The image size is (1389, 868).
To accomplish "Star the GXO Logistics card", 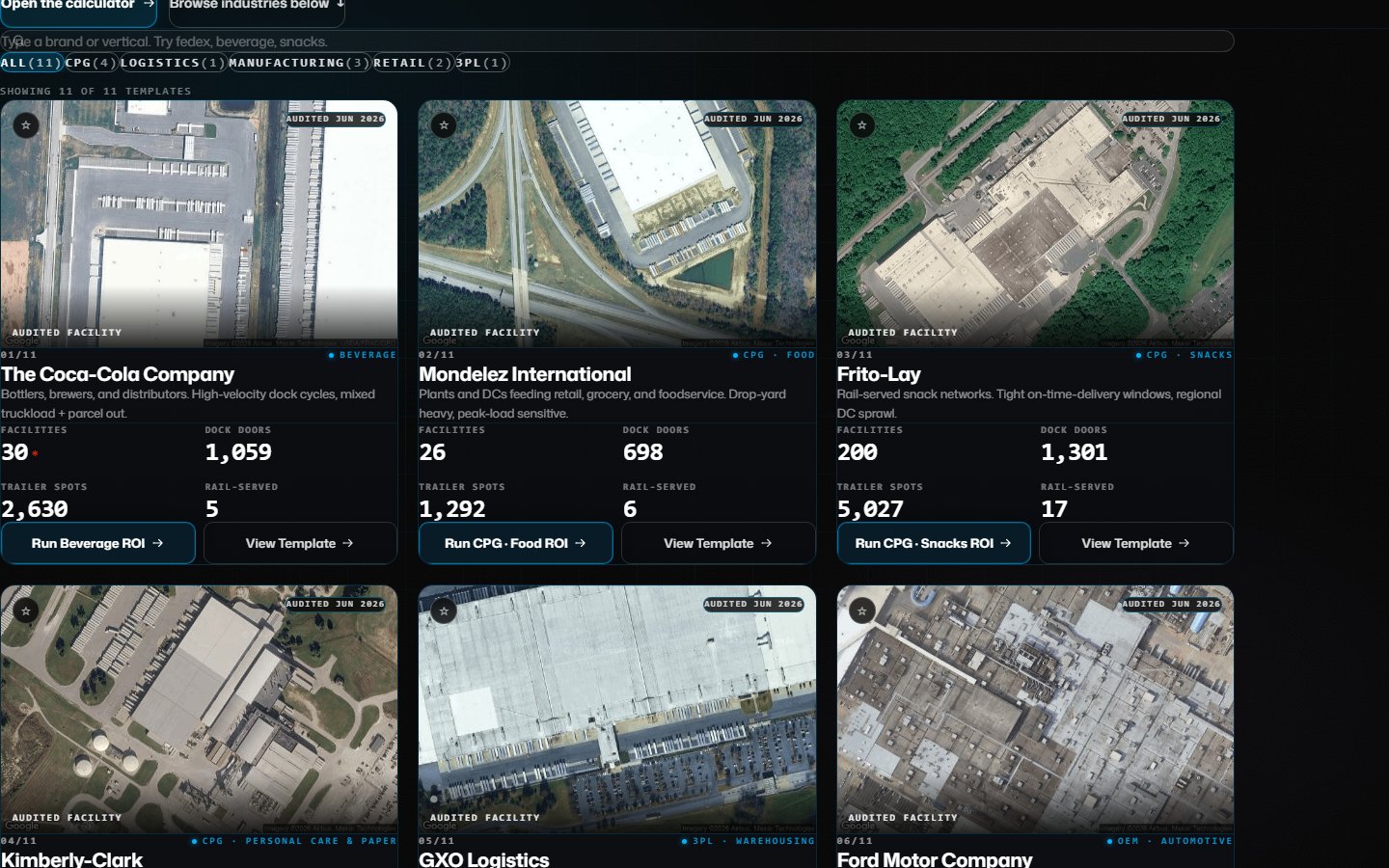I will click(x=444, y=610).
